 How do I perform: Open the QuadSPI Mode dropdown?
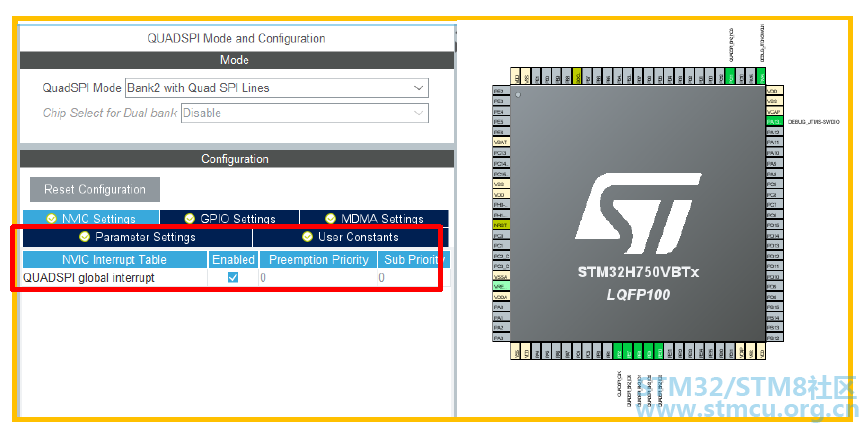(x=277, y=88)
